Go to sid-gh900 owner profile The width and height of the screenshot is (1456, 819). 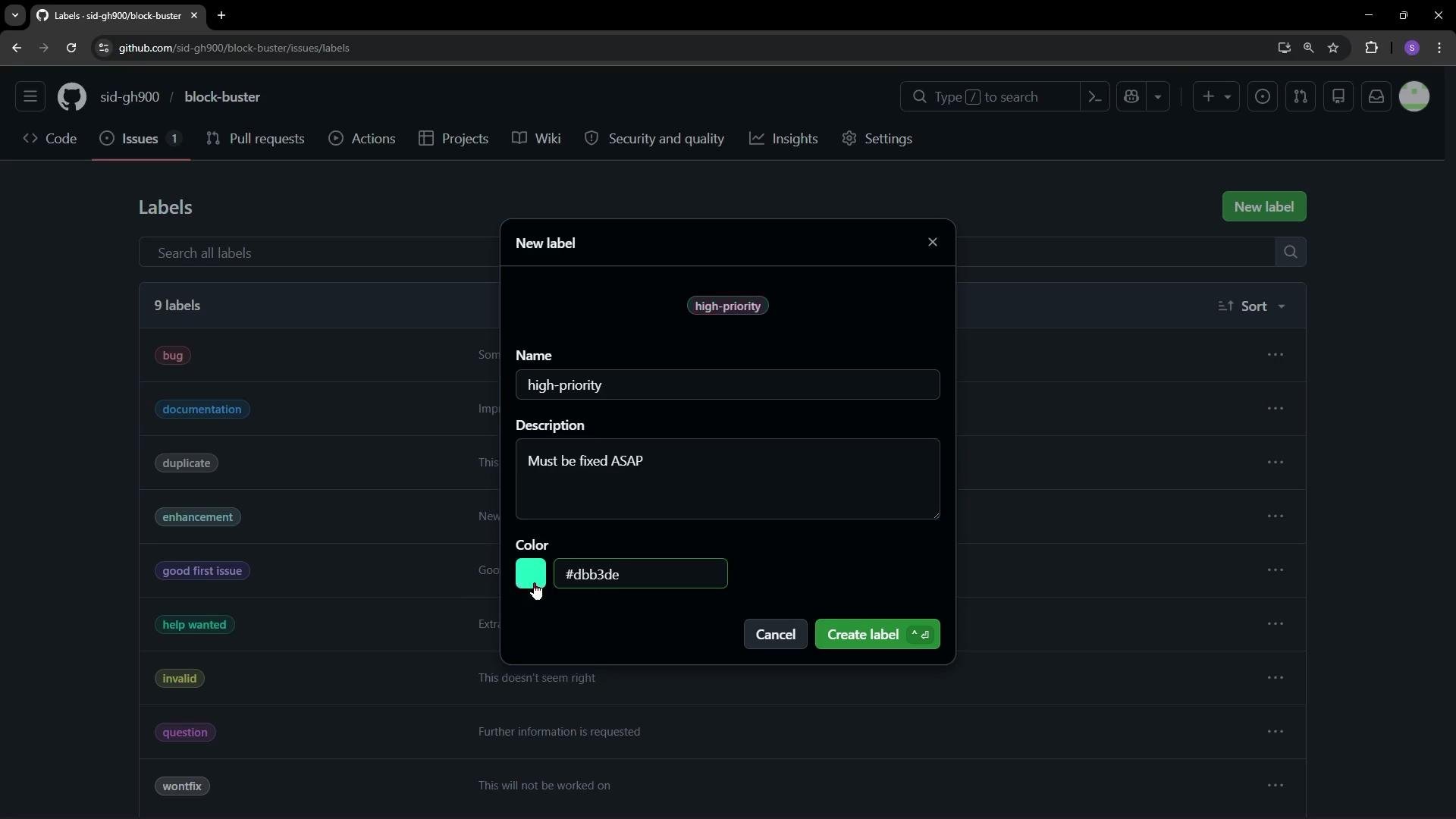(x=130, y=97)
